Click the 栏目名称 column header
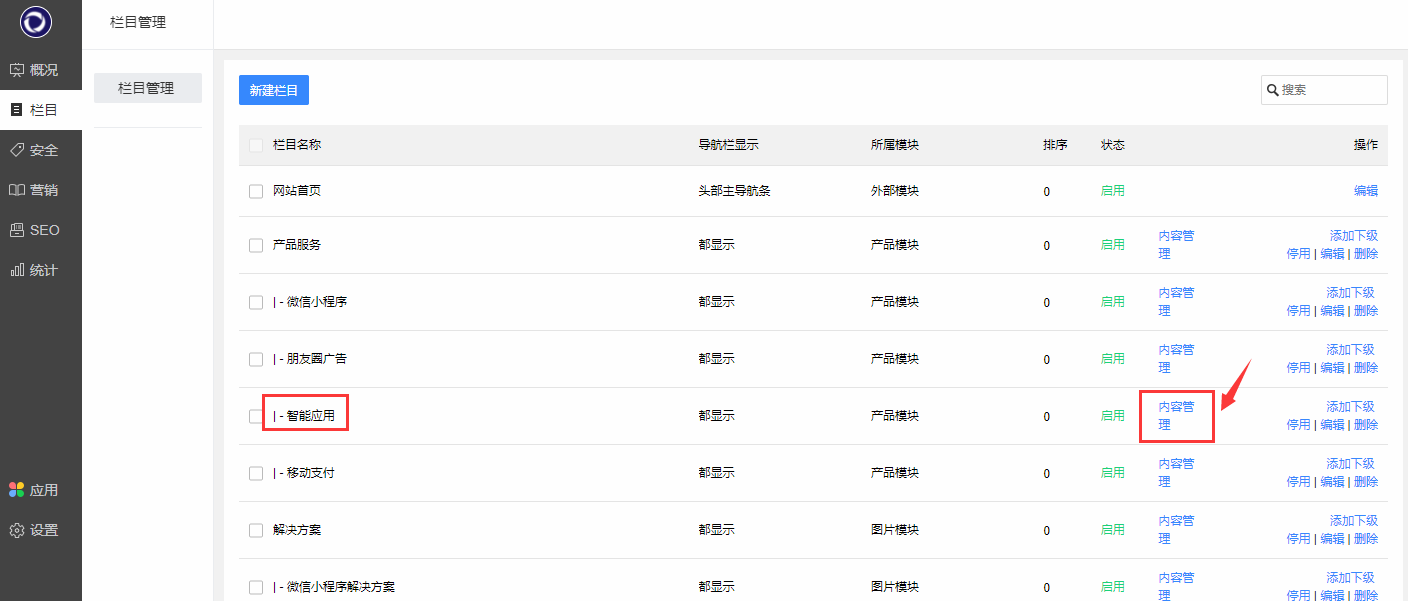The image size is (1408, 601). point(297,145)
